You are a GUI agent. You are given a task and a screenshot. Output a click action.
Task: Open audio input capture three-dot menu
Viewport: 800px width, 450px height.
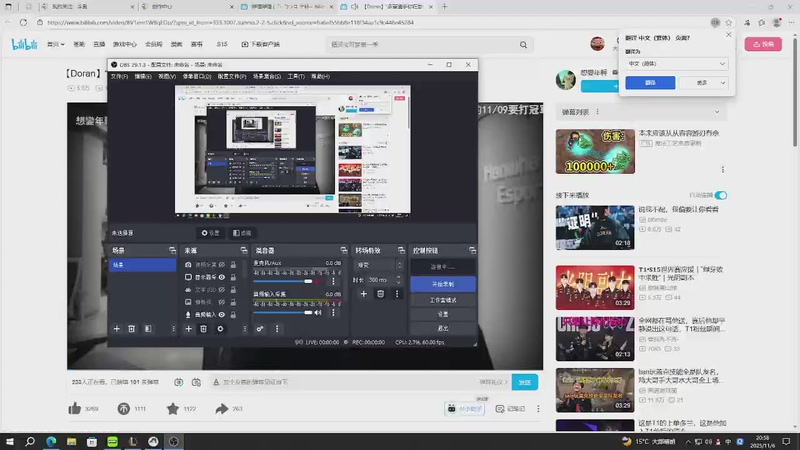(333, 313)
